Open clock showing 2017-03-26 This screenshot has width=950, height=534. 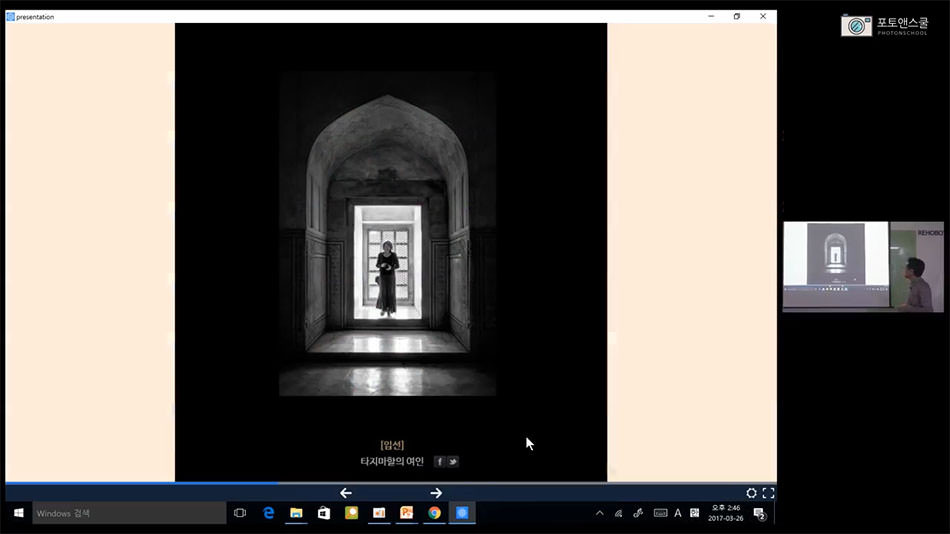click(725, 513)
